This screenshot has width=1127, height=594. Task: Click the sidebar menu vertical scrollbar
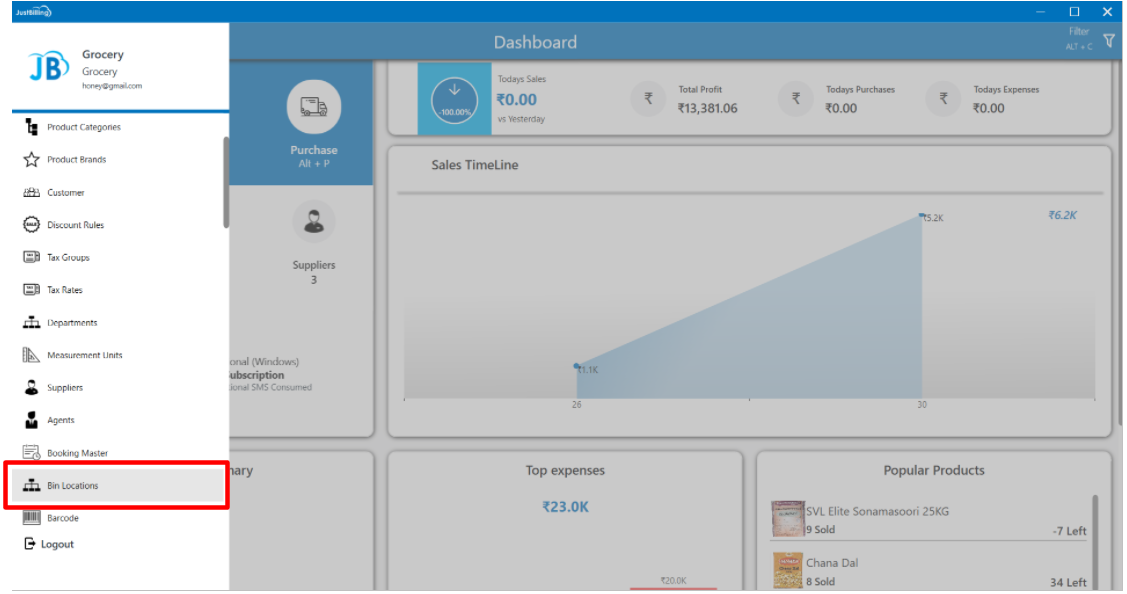point(226,182)
